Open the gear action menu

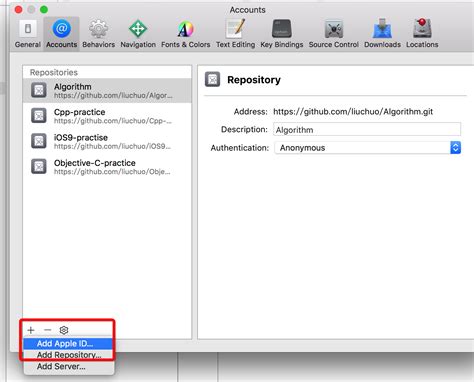click(x=64, y=330)
